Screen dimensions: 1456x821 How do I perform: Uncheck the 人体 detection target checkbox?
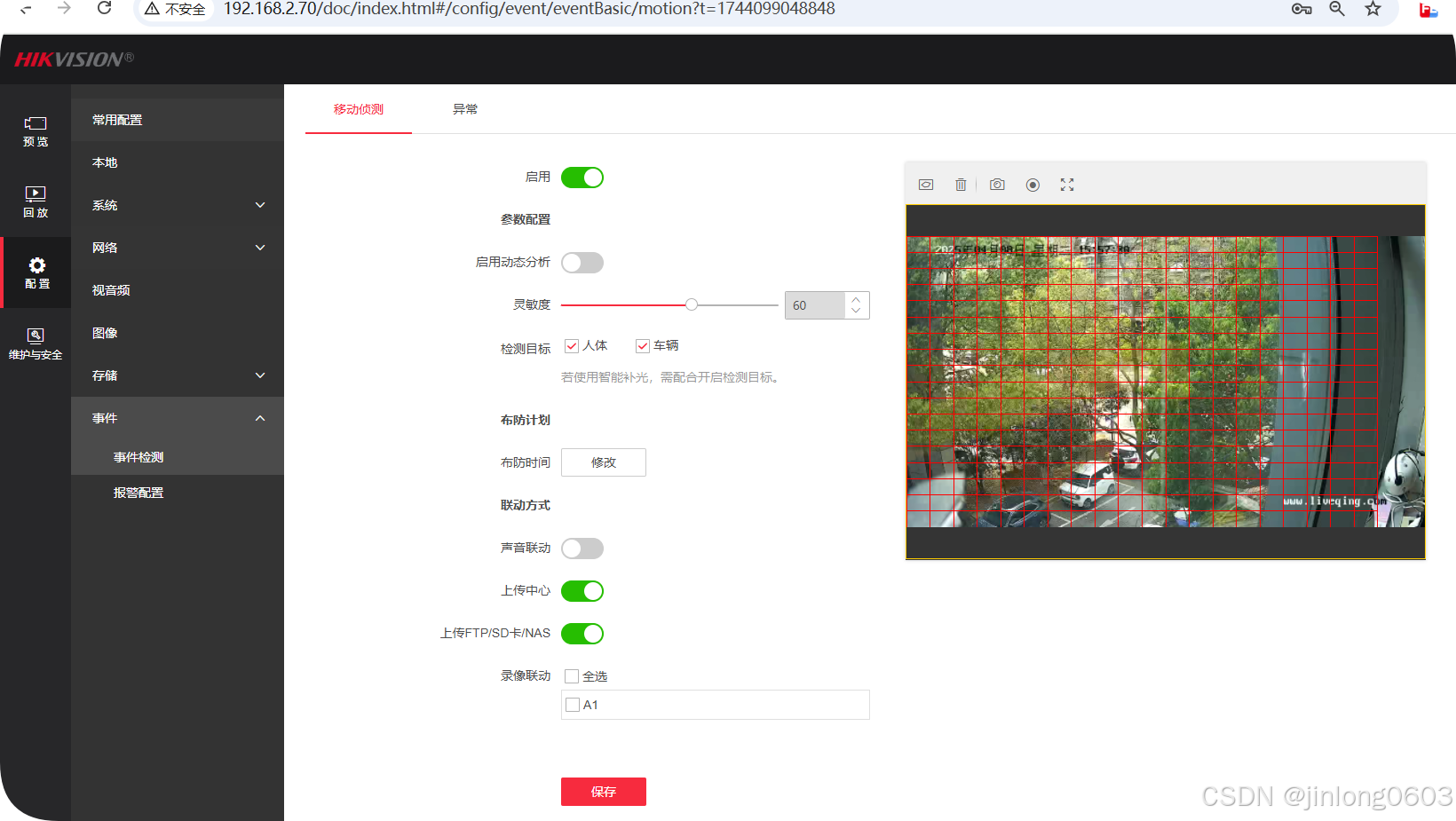click(571, 346)
